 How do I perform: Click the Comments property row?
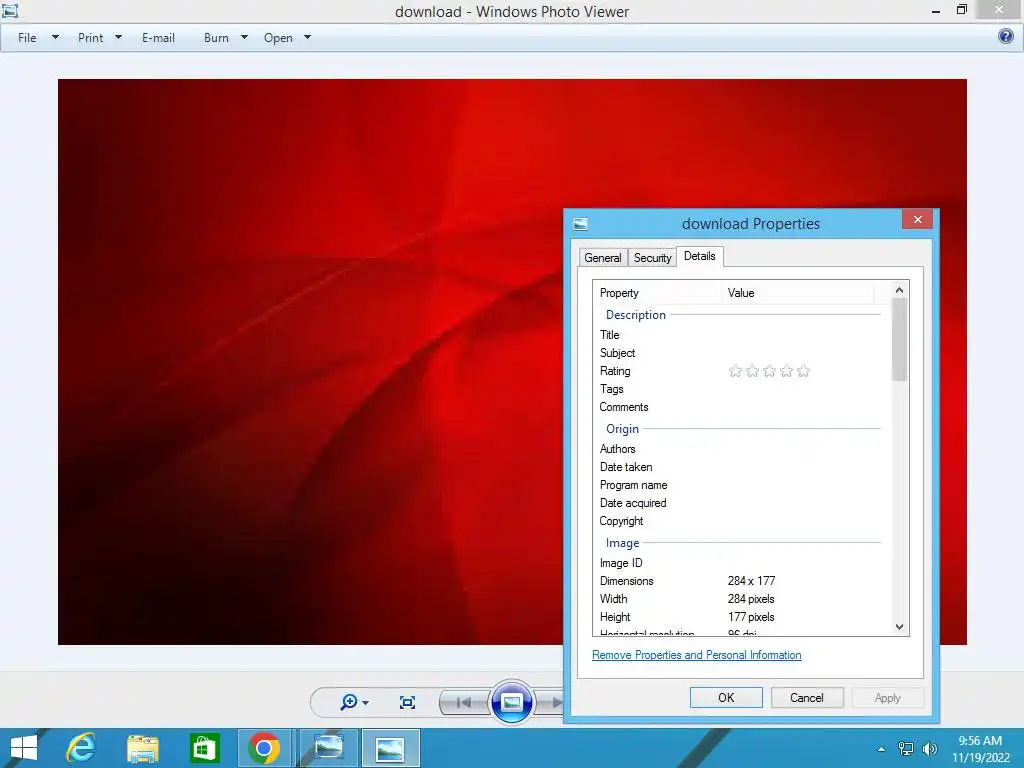[741, 407]
